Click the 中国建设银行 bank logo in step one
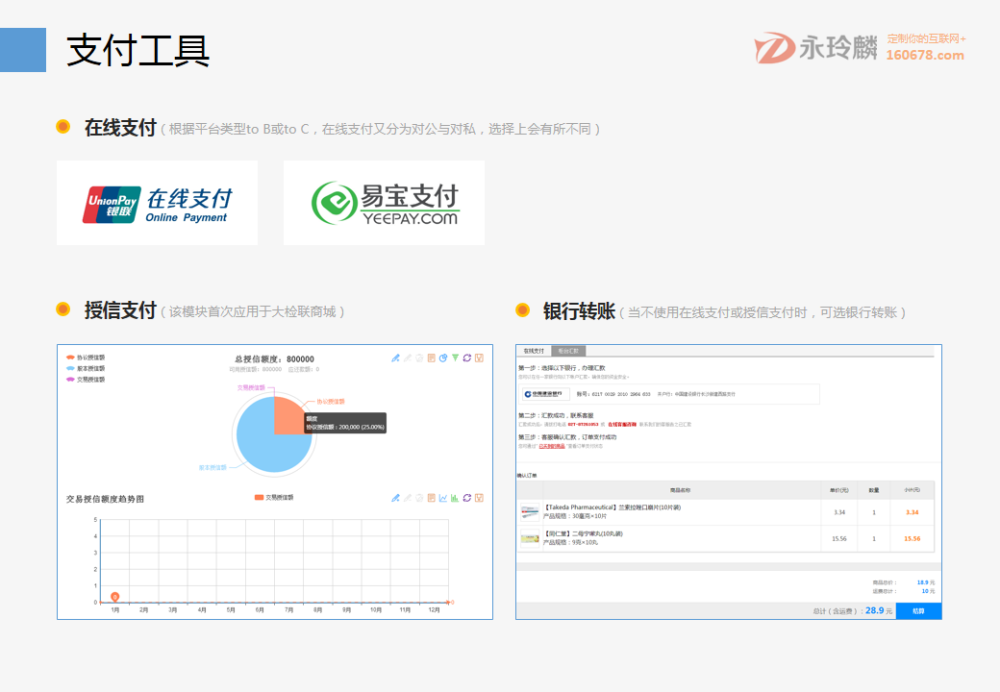Viewport: 1000px width, 692px height. [x=545, y=394]
